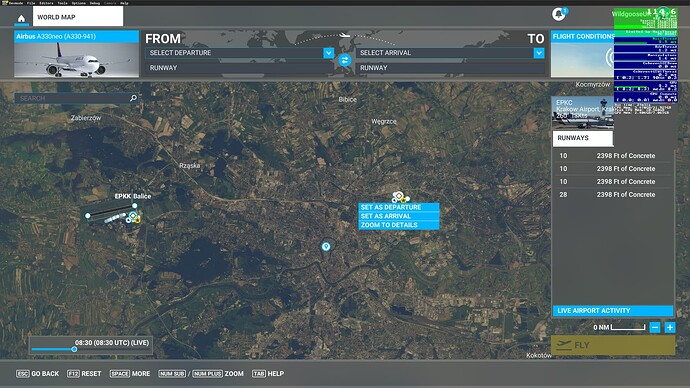
Task: Click the west runway end marker at EPKK
Action: tap(88, 216)
